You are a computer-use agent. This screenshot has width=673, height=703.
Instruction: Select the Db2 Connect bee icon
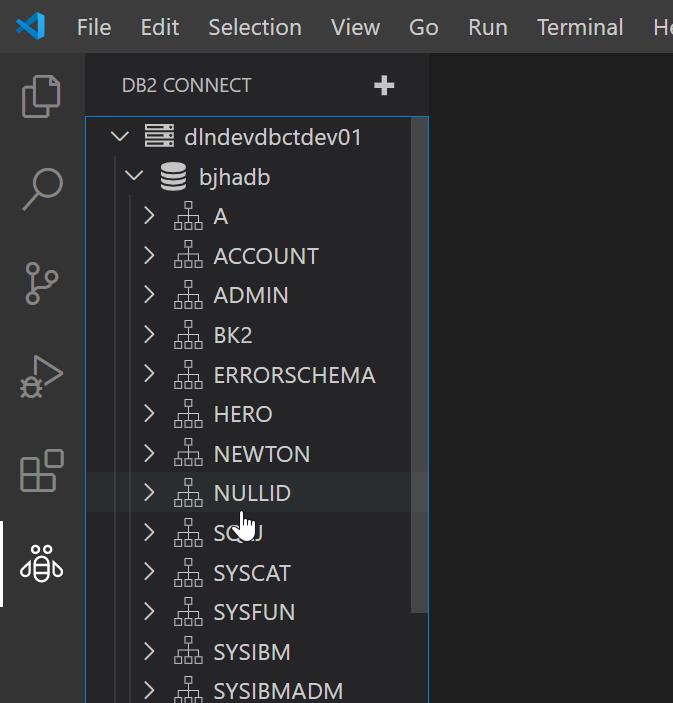[x=41, y=564]
